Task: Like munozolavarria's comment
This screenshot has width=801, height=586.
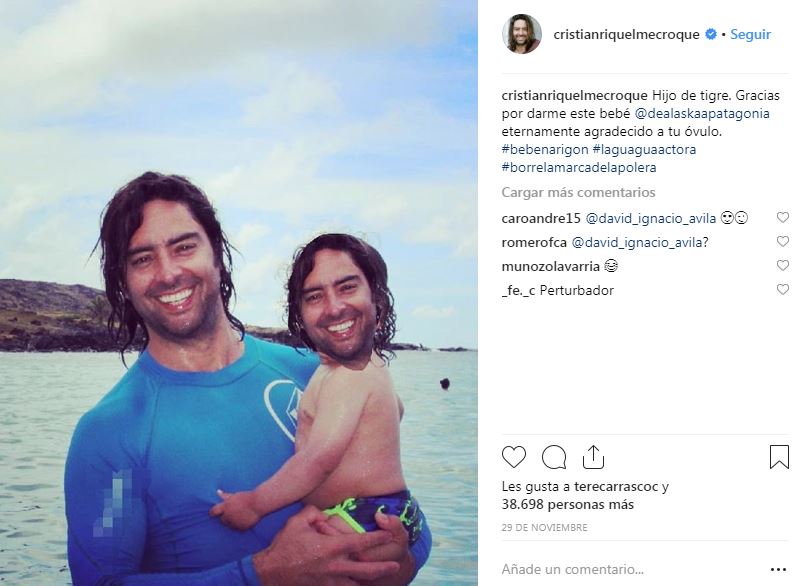Action: (783, 265)
